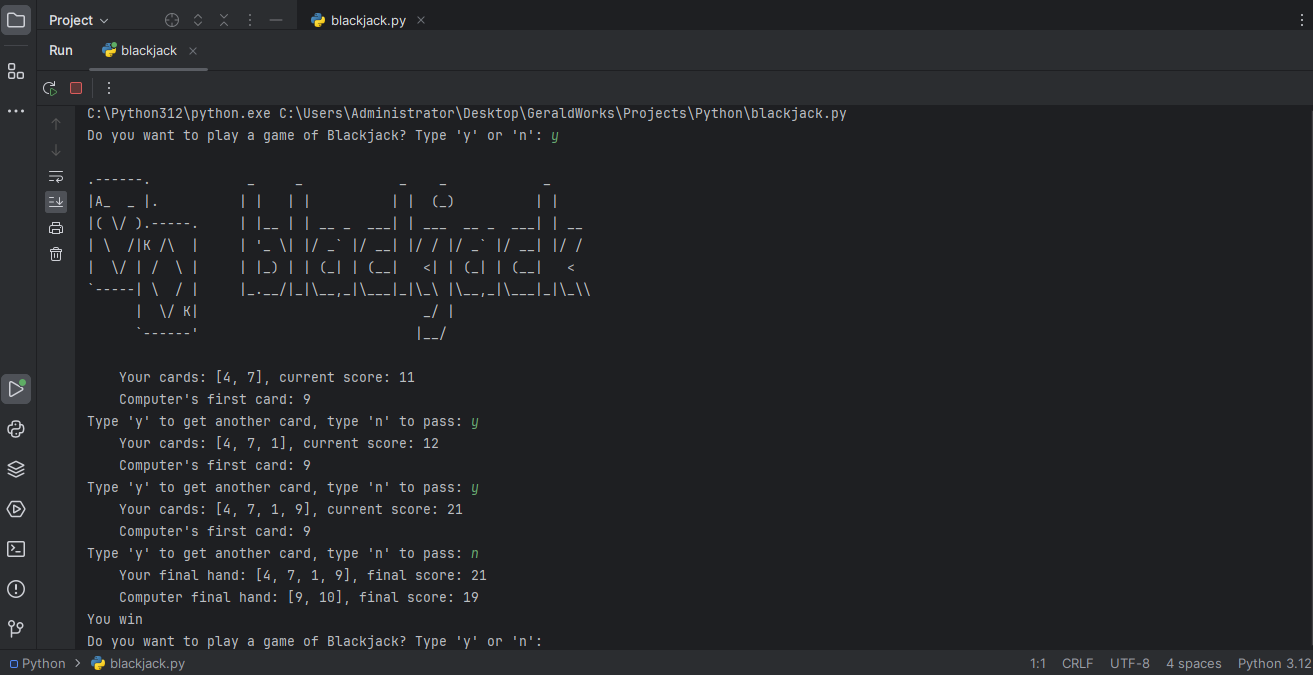This screenshot has height=675, width=1313.
Task: Open the CRLF line separator selector
Action: [x=1077, y=663]
